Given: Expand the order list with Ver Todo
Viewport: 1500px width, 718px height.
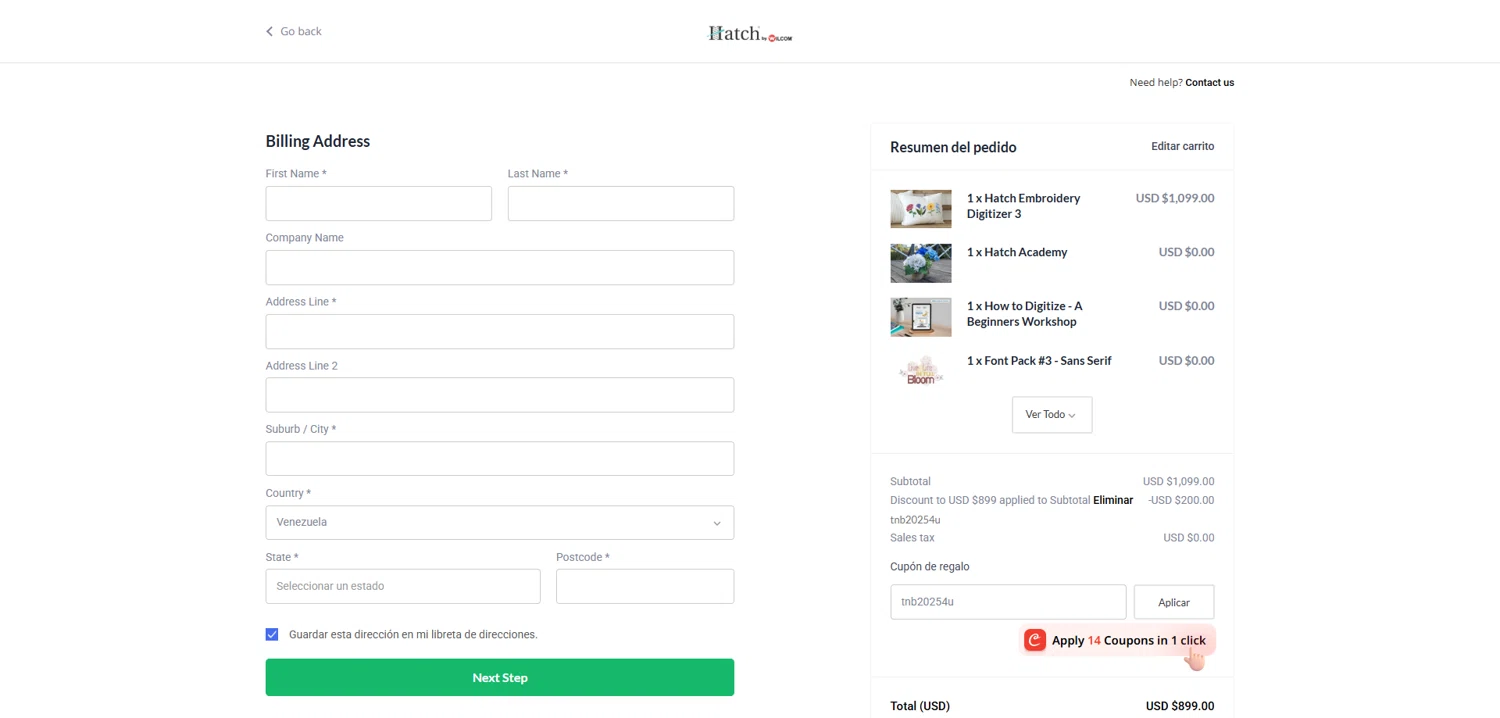Looking at the screenshot, I should [1051, 415].
